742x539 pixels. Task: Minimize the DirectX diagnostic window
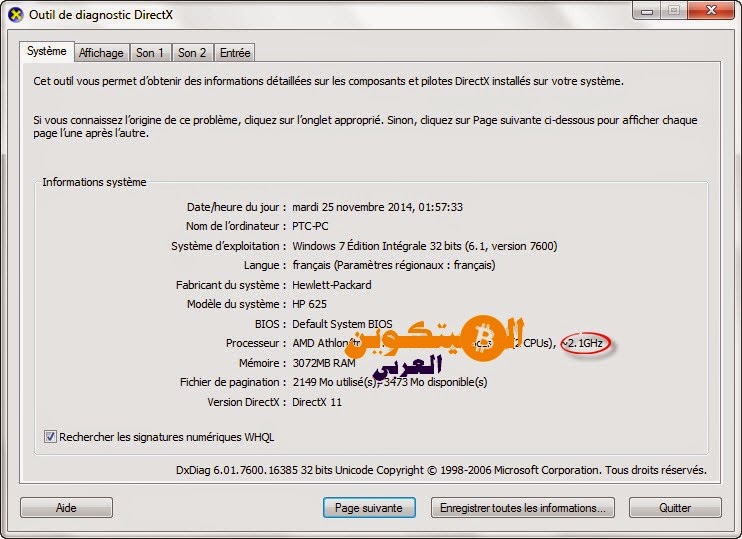[x=647, y=10]
